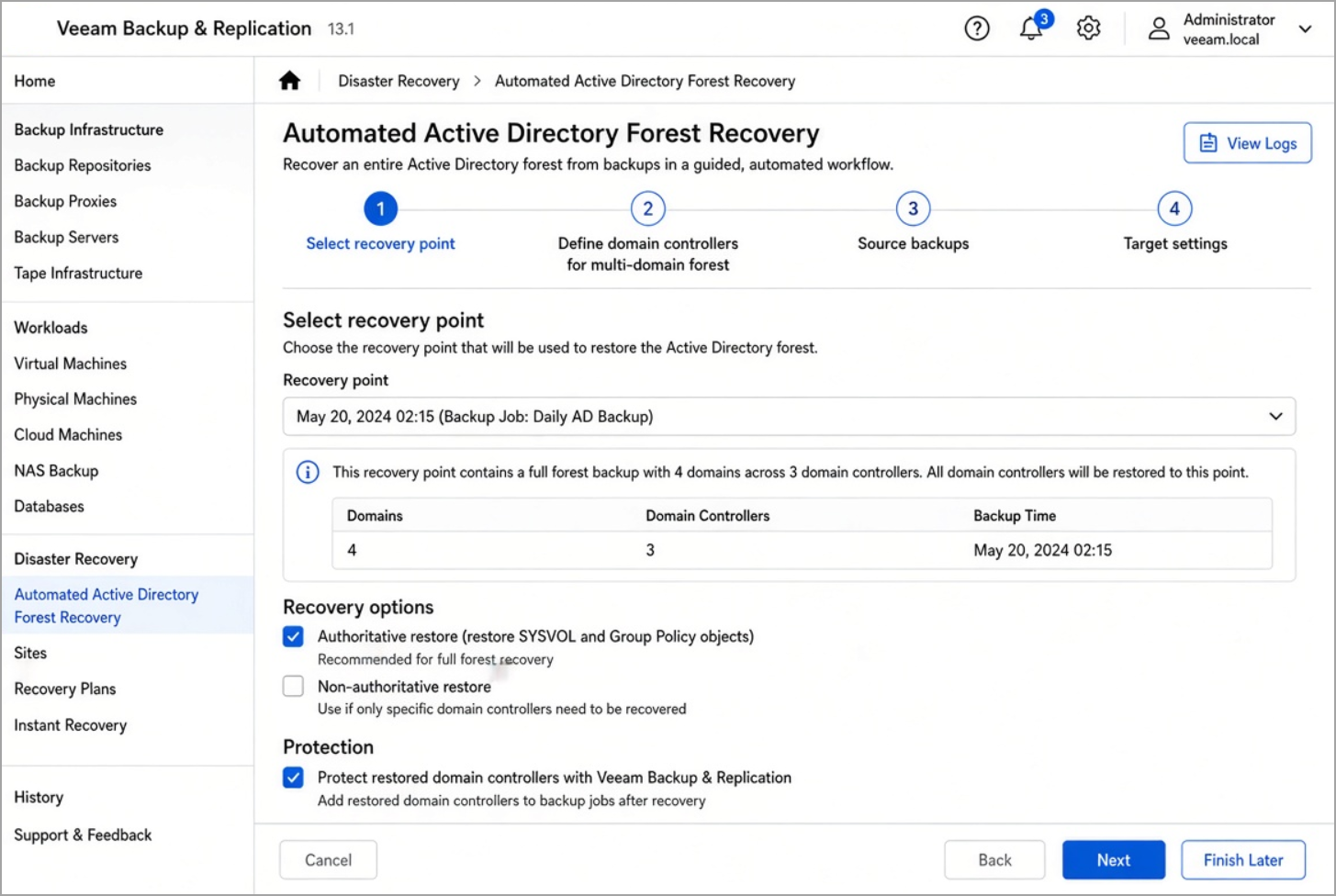
Task: Click the Source backups step label
Action: (x=914, y=243)
